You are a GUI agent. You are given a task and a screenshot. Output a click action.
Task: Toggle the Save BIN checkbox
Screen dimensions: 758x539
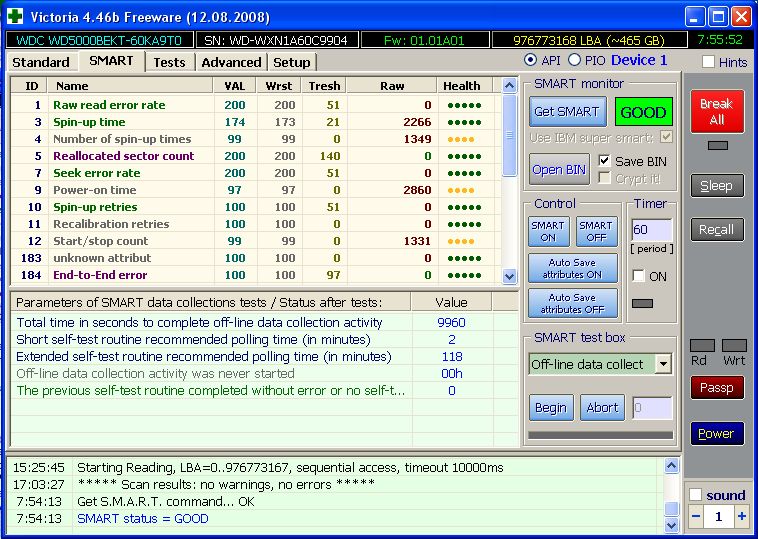pyautogui.click(x=604, y=161)
